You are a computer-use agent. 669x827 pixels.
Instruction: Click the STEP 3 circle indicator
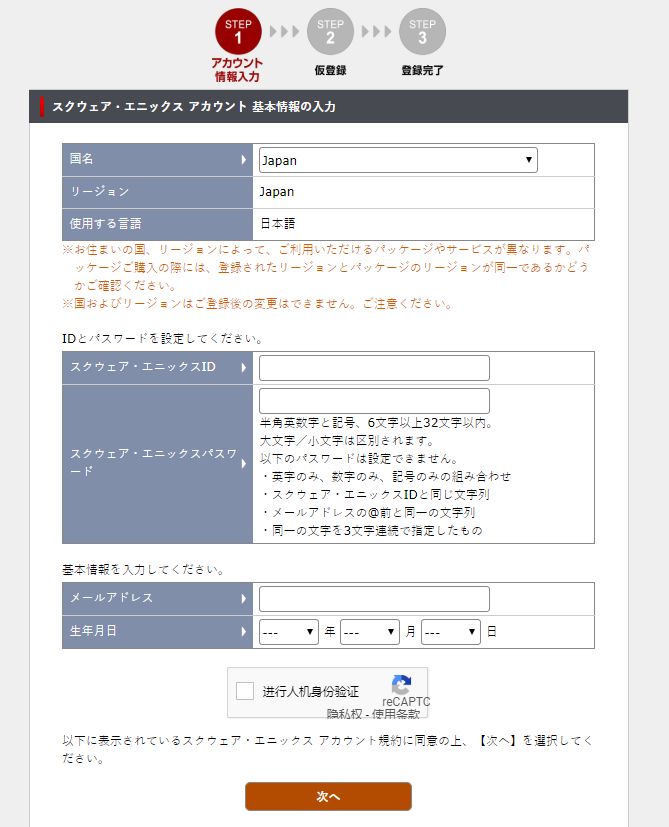(x=422, y=32)
